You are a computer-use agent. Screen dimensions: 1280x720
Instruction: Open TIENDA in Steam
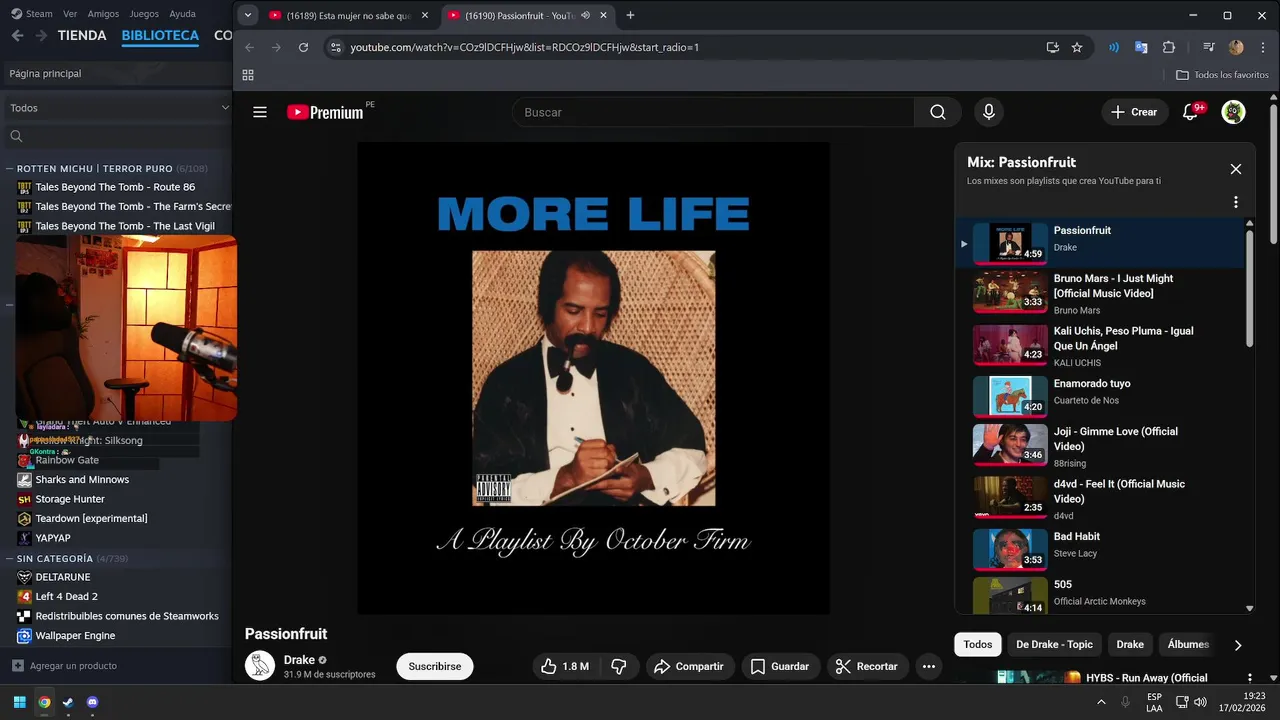(x=82, y=35)
